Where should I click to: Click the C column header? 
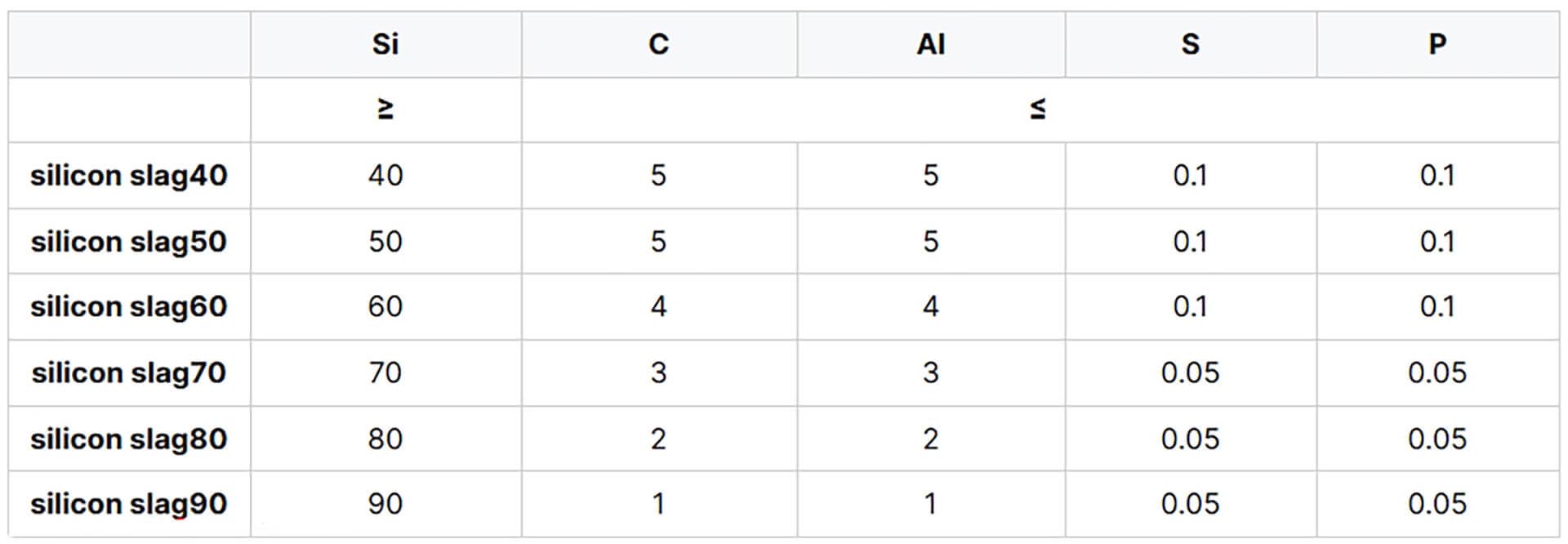658,44
